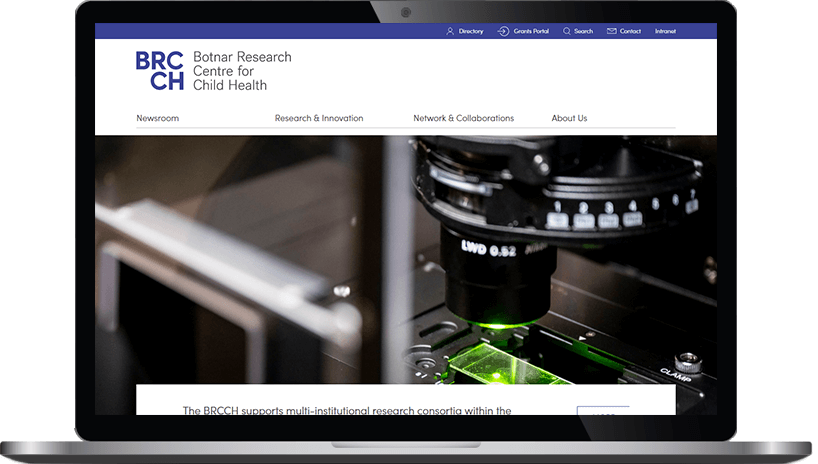The height and width of the screenshot is (464, 818).
Task: Click the Search magnifier icon
Action: click(566, 31)
